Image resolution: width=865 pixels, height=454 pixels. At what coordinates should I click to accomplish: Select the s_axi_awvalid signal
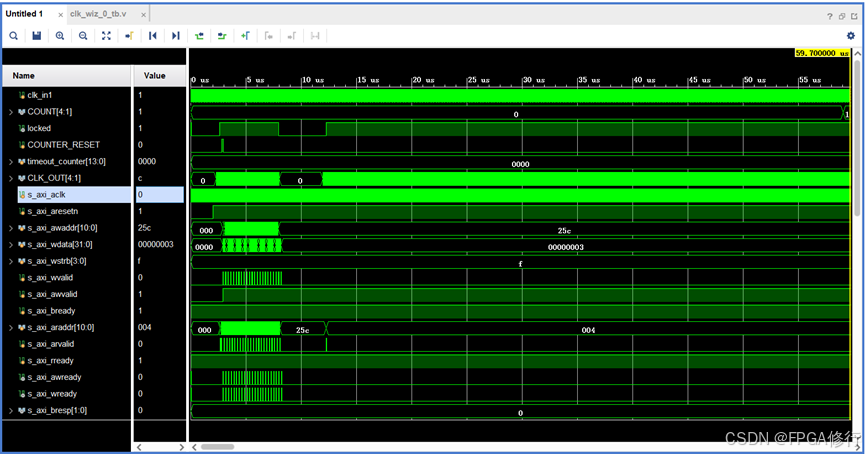(52, 294)
